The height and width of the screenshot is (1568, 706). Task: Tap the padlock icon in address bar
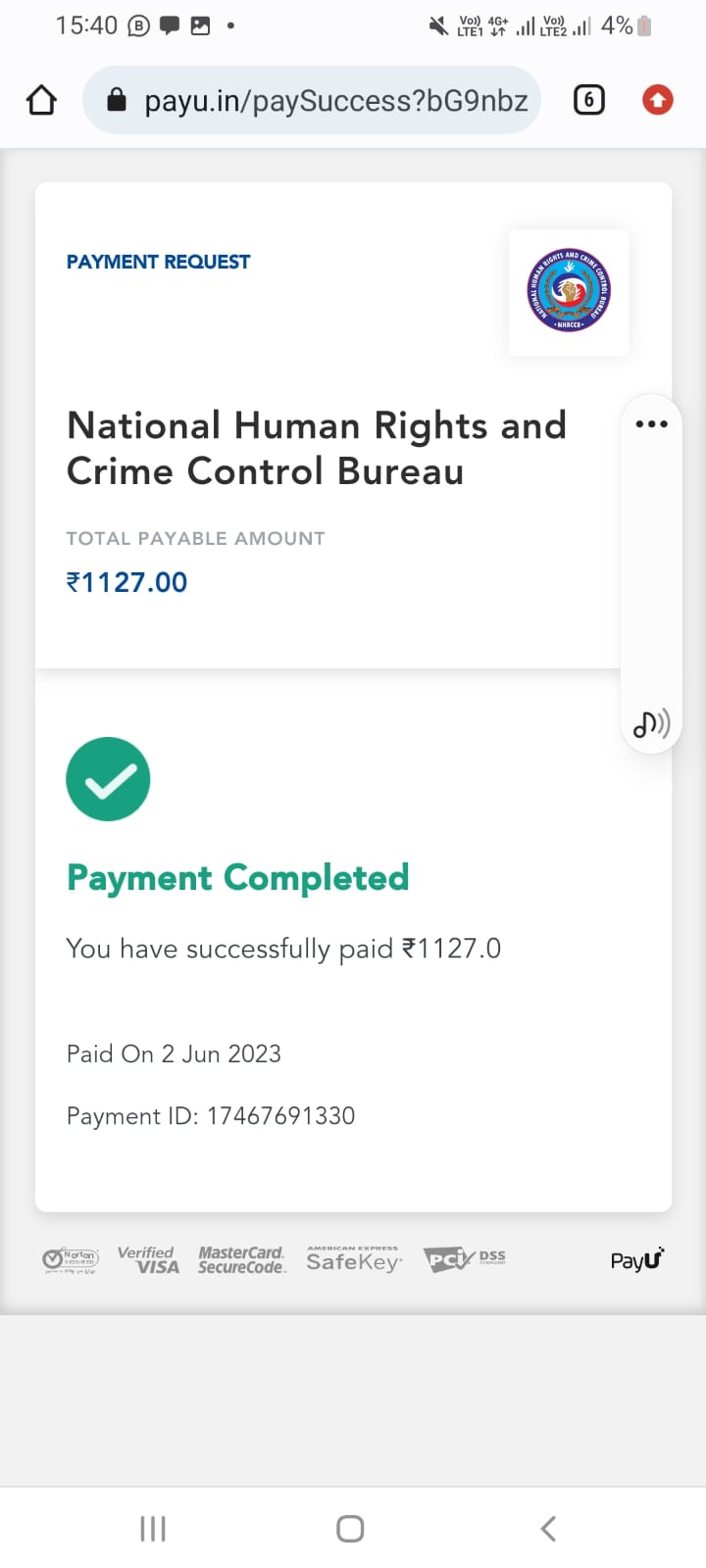point(117,100)
